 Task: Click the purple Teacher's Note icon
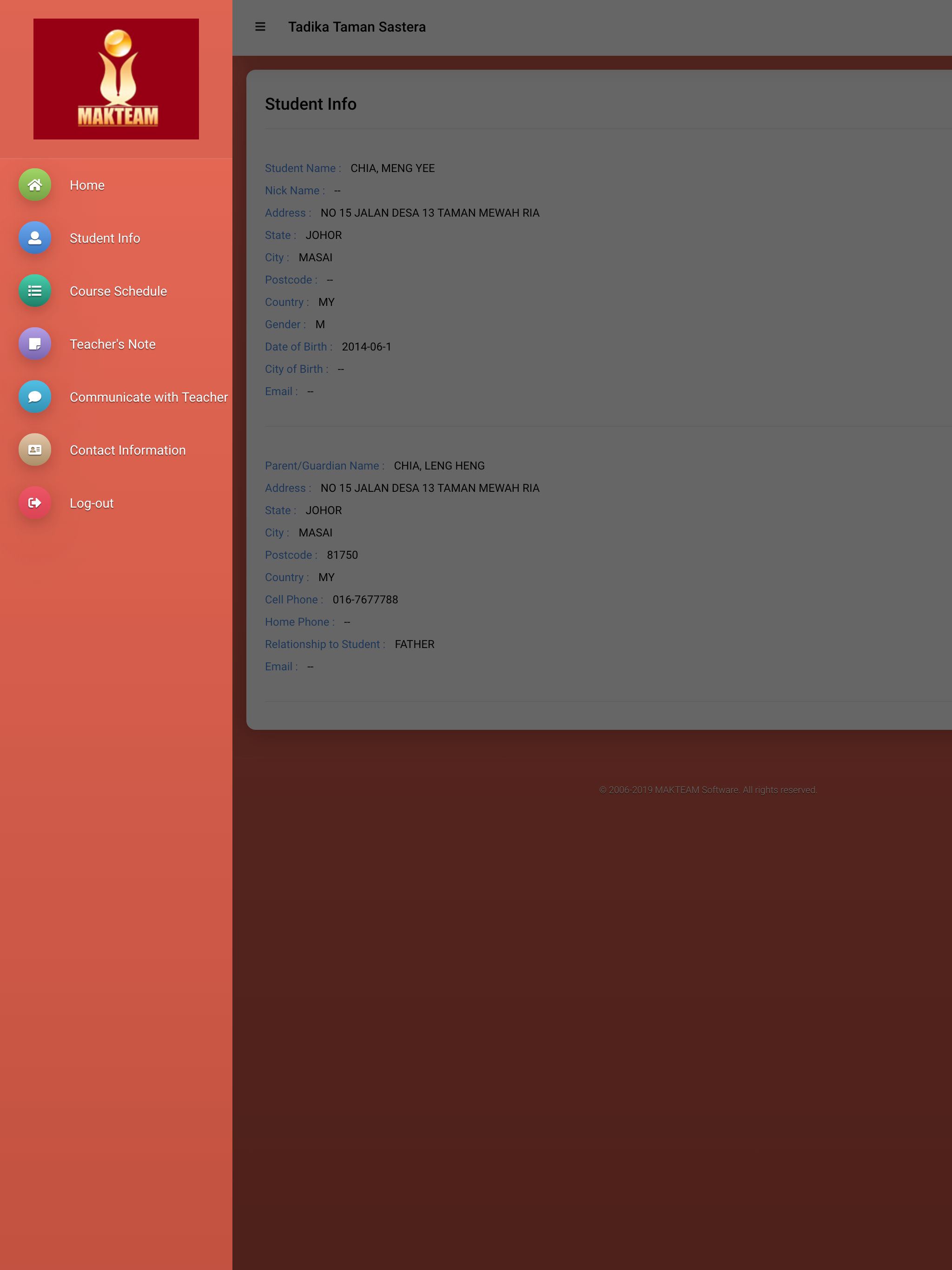pyautogui.click(x=34, y=344)
